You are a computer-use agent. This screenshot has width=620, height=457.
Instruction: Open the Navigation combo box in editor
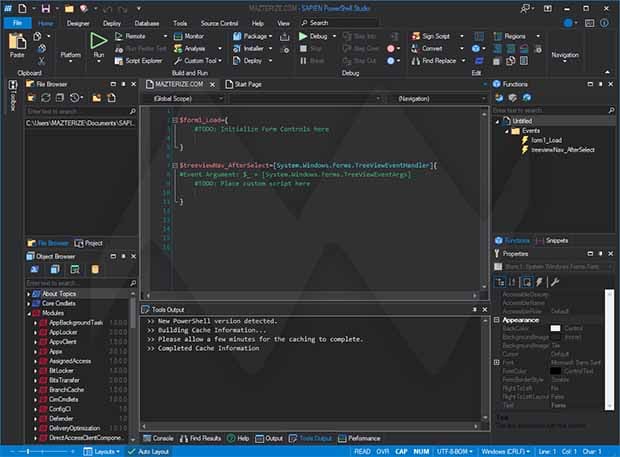pyautogui.click(x=438, y=98)
